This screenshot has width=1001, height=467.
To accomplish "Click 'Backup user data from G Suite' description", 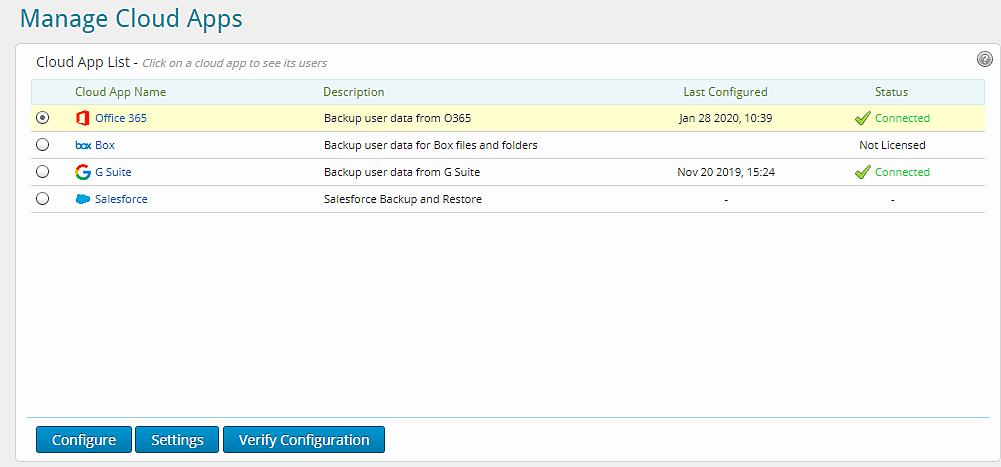I will click(402, 172).
